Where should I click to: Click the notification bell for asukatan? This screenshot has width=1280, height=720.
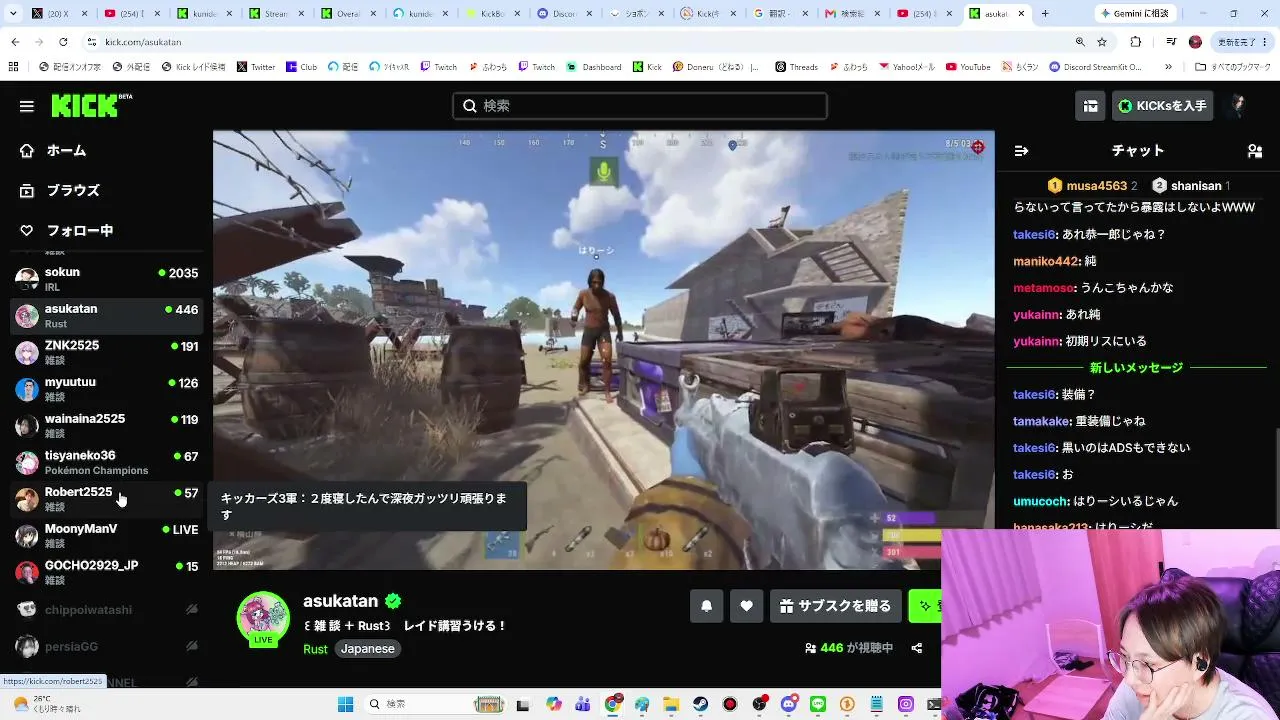706,606
